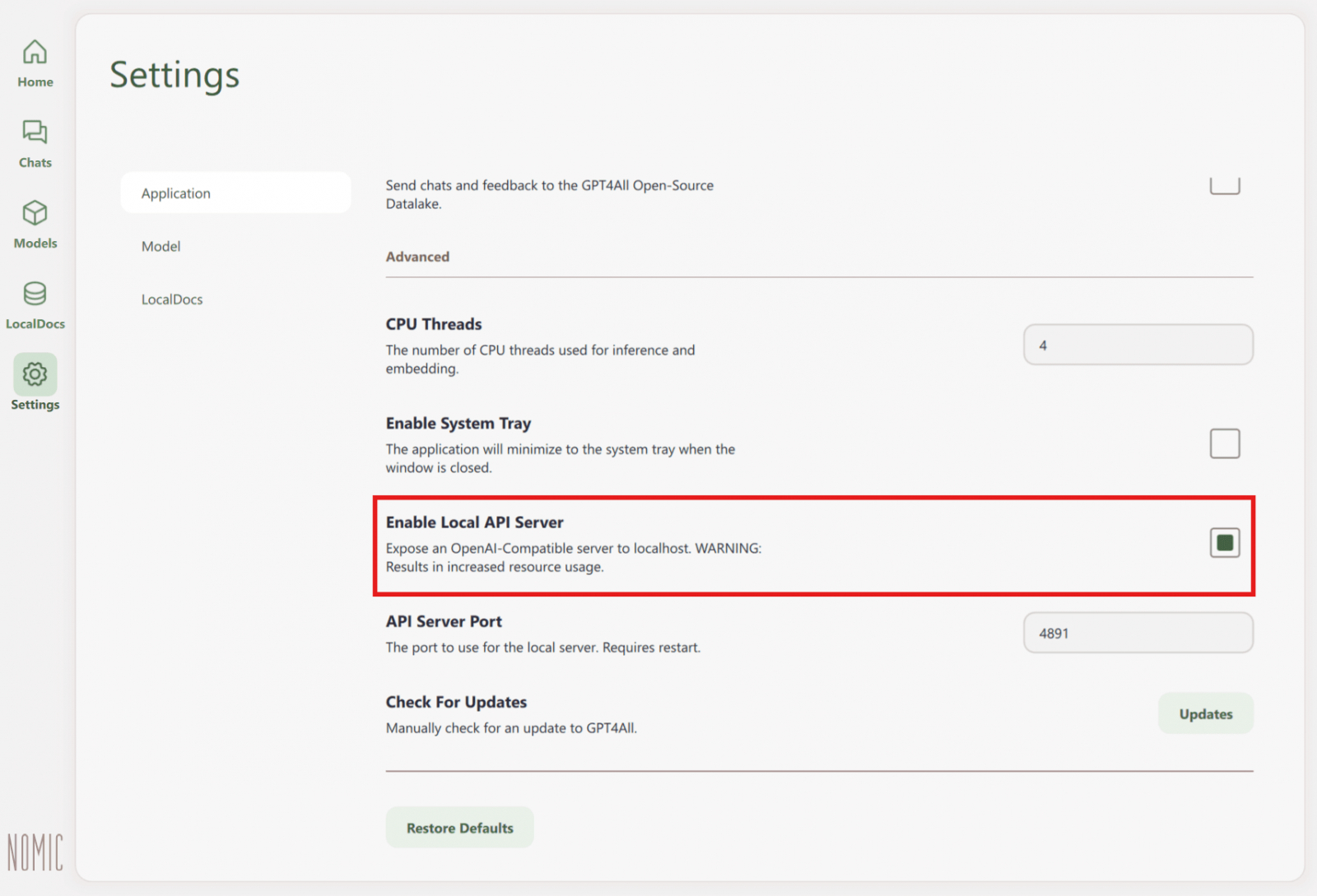Click the Updates button
This screenshot has height=896, width=1317.
1205,714
